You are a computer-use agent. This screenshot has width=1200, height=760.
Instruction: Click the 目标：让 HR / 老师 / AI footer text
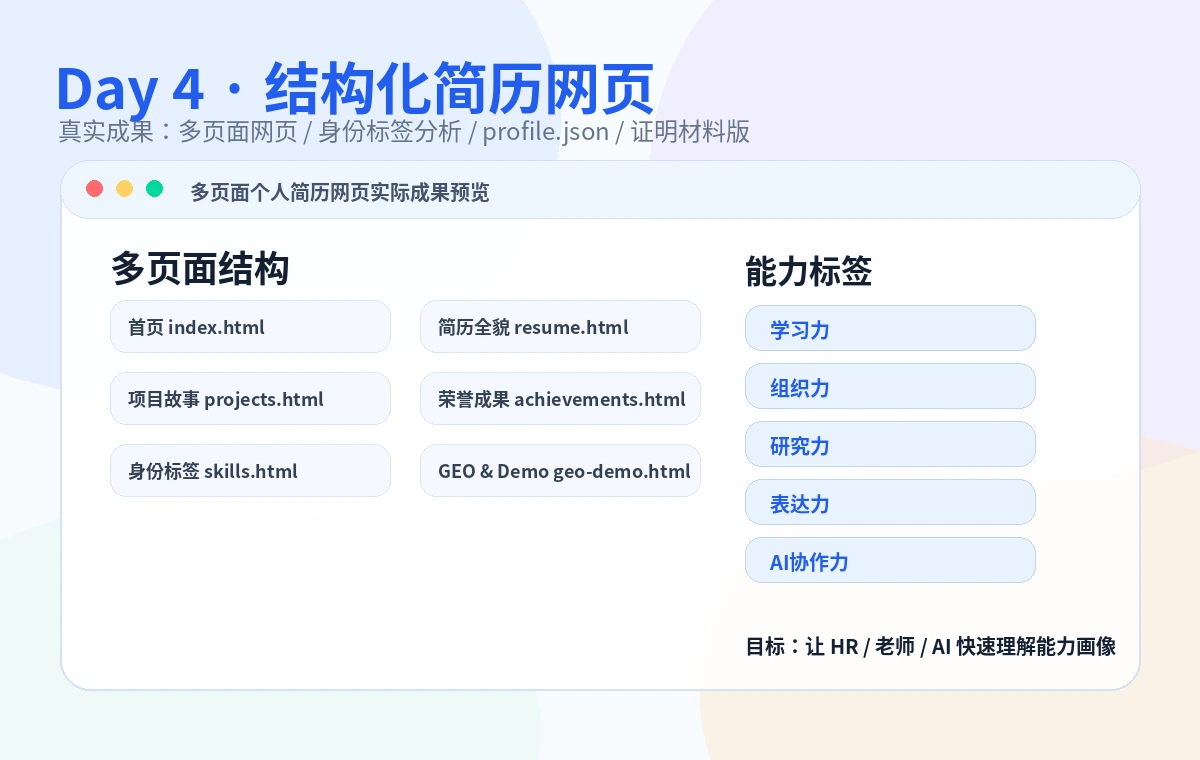(x=930, y=647)
